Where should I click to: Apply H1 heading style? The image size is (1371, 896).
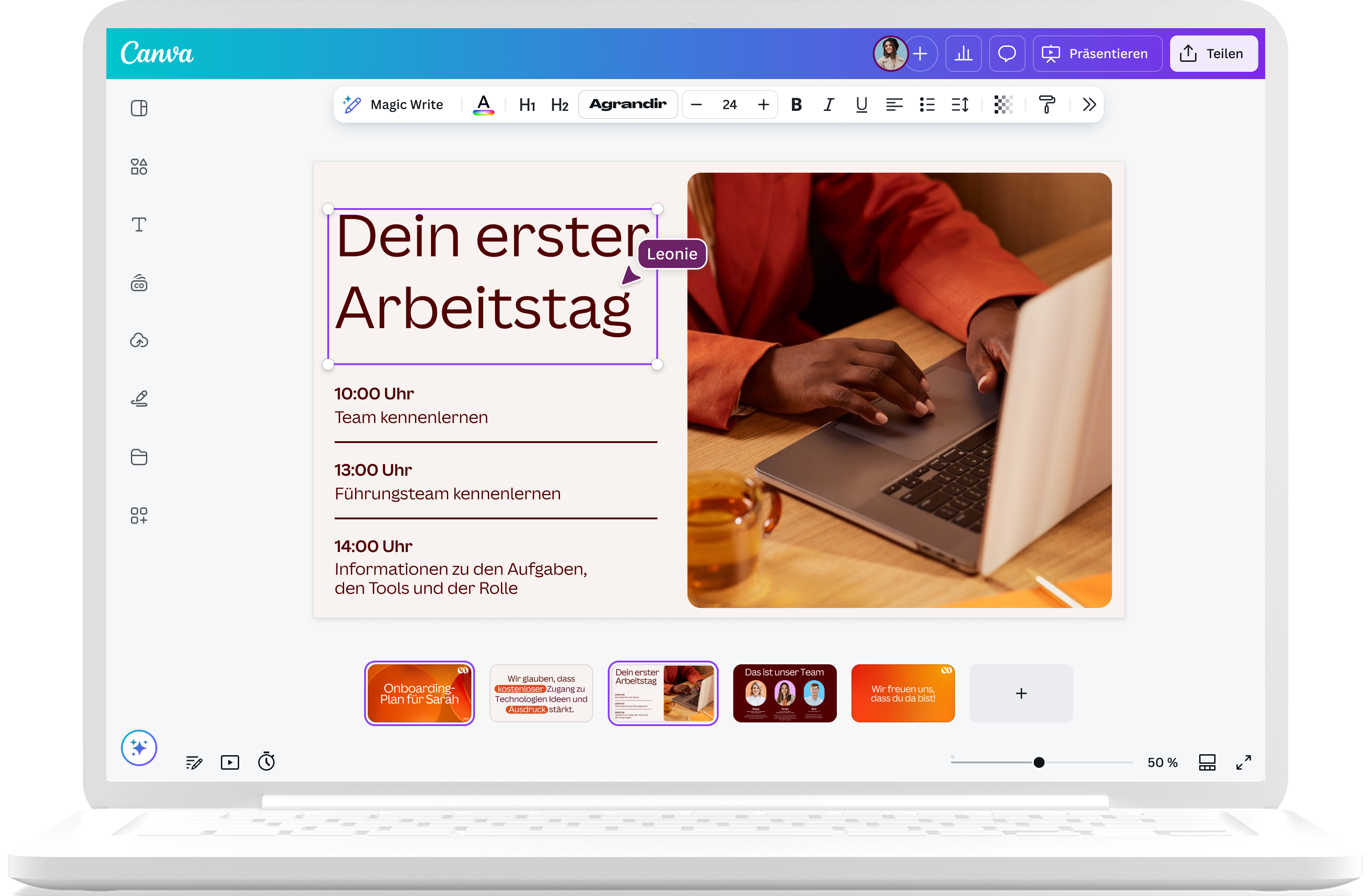526,104
